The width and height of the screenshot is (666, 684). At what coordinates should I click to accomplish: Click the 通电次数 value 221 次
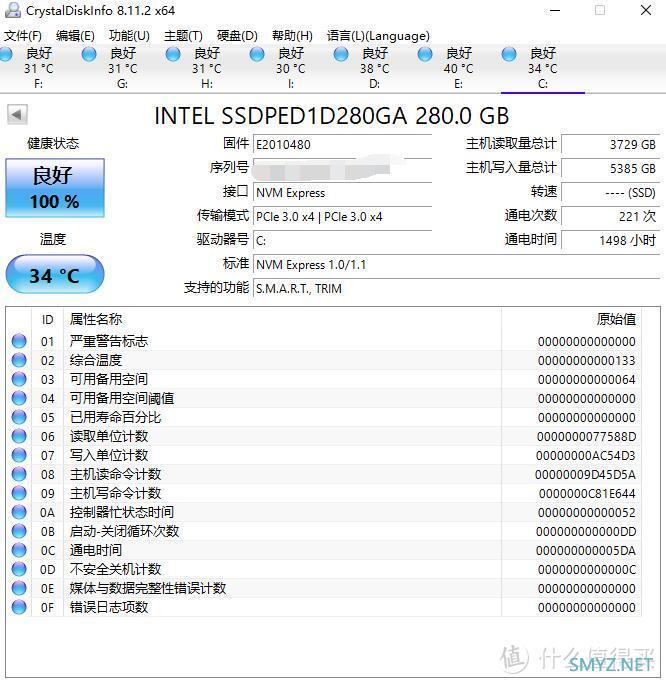(x=611, y=216)
